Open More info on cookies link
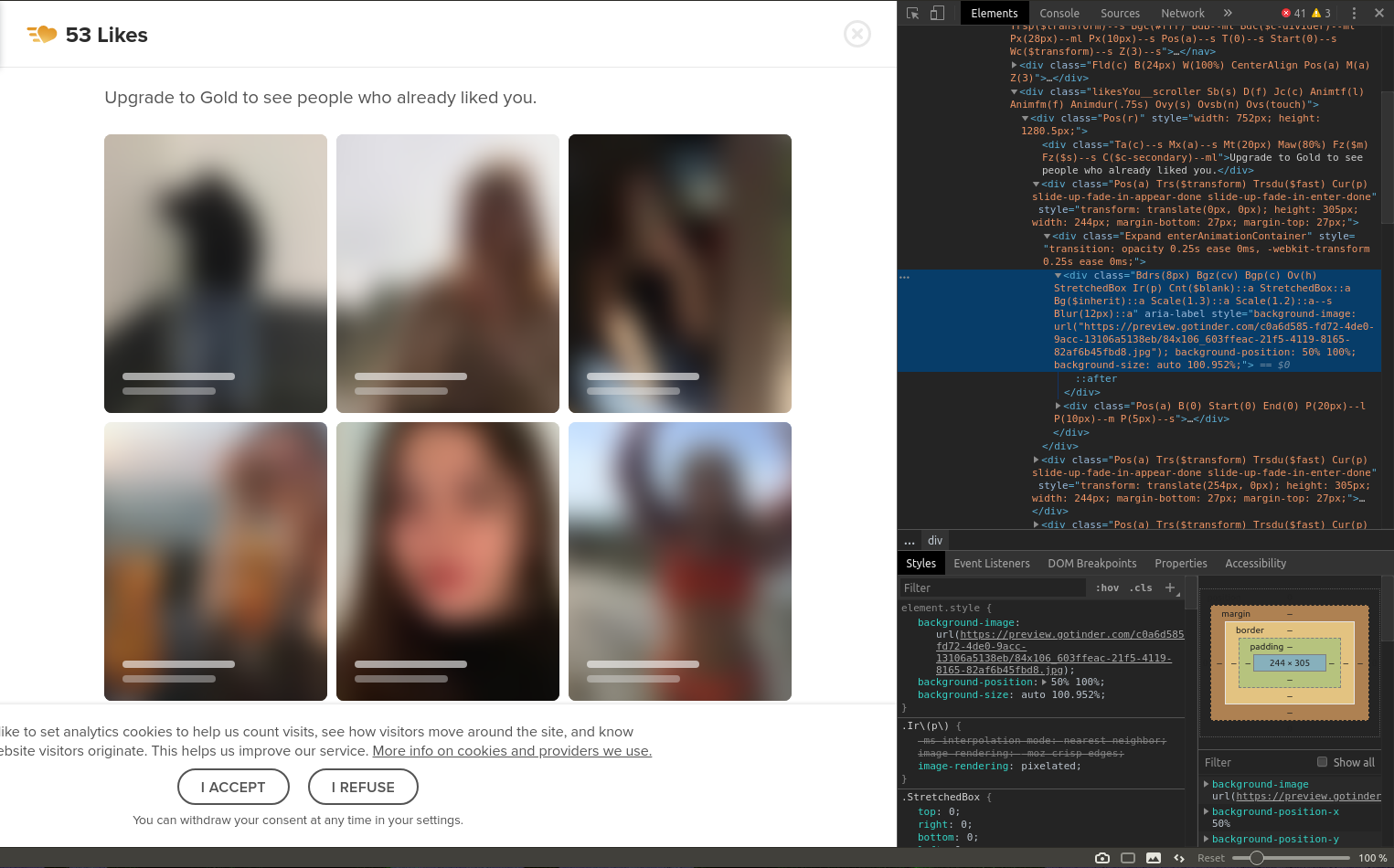Screen dimensions: 1394x868 pos(512,751)
